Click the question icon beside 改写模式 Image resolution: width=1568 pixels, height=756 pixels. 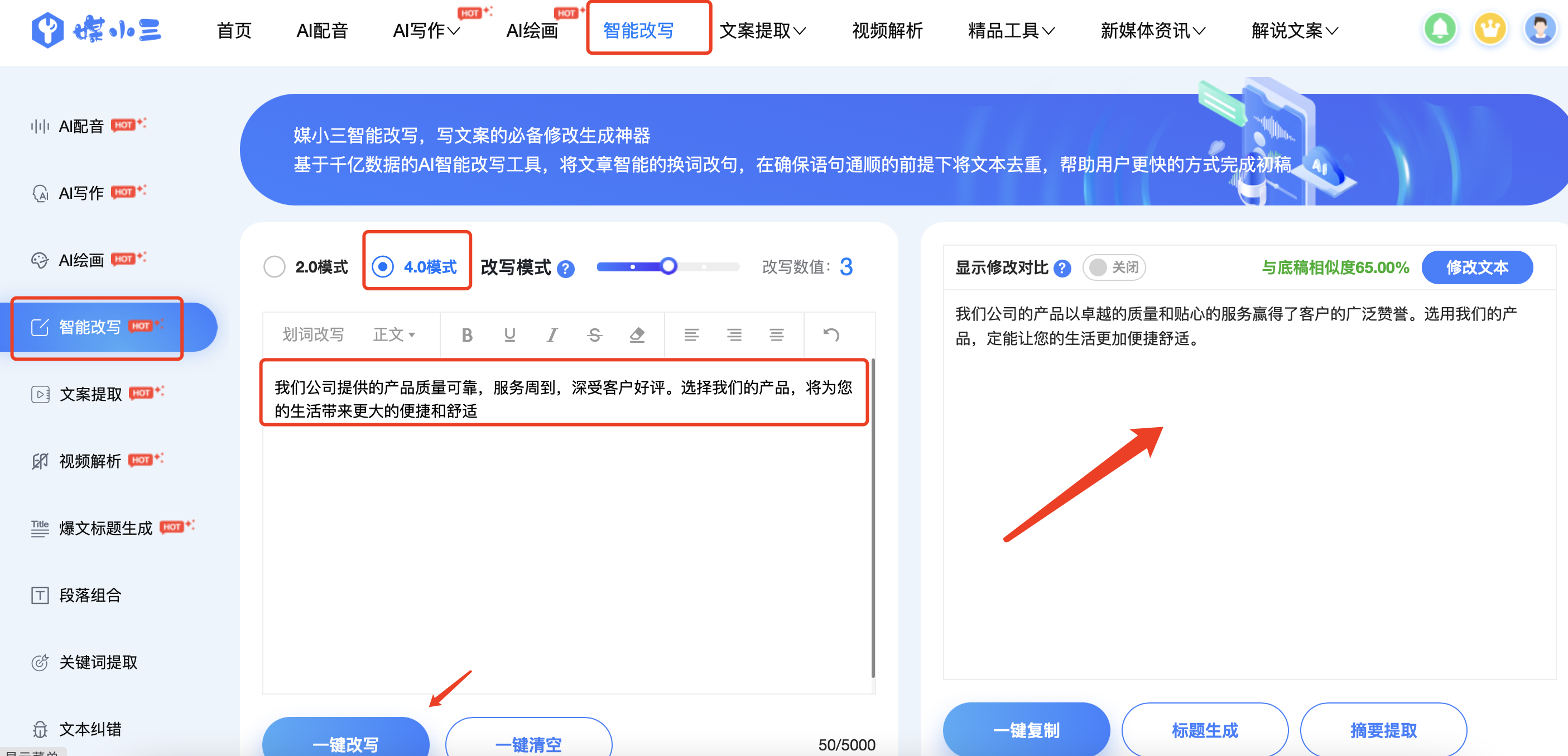pyautogui.click(x=565, y=269)
